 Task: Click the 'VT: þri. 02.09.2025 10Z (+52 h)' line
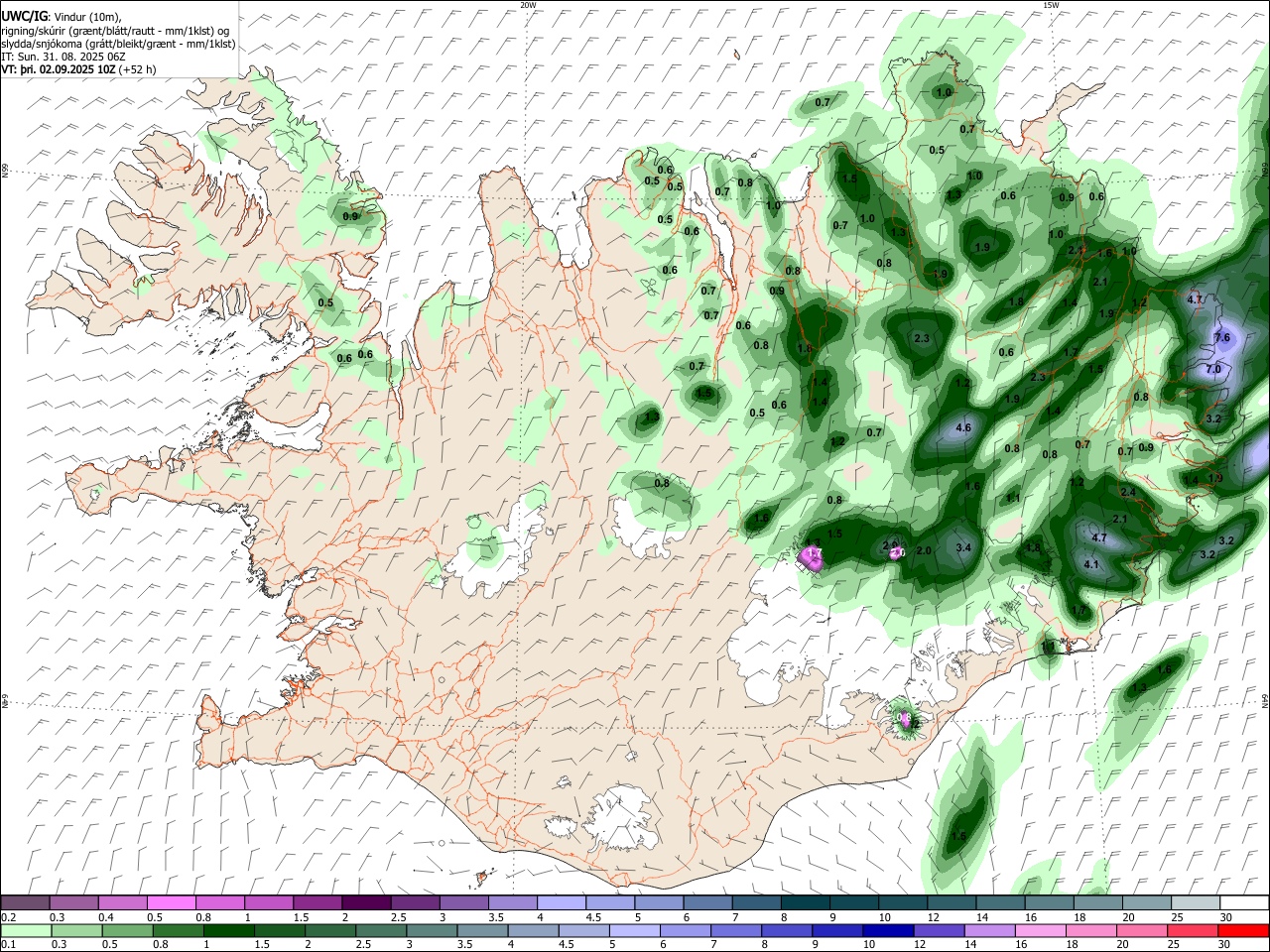(77, 69)
